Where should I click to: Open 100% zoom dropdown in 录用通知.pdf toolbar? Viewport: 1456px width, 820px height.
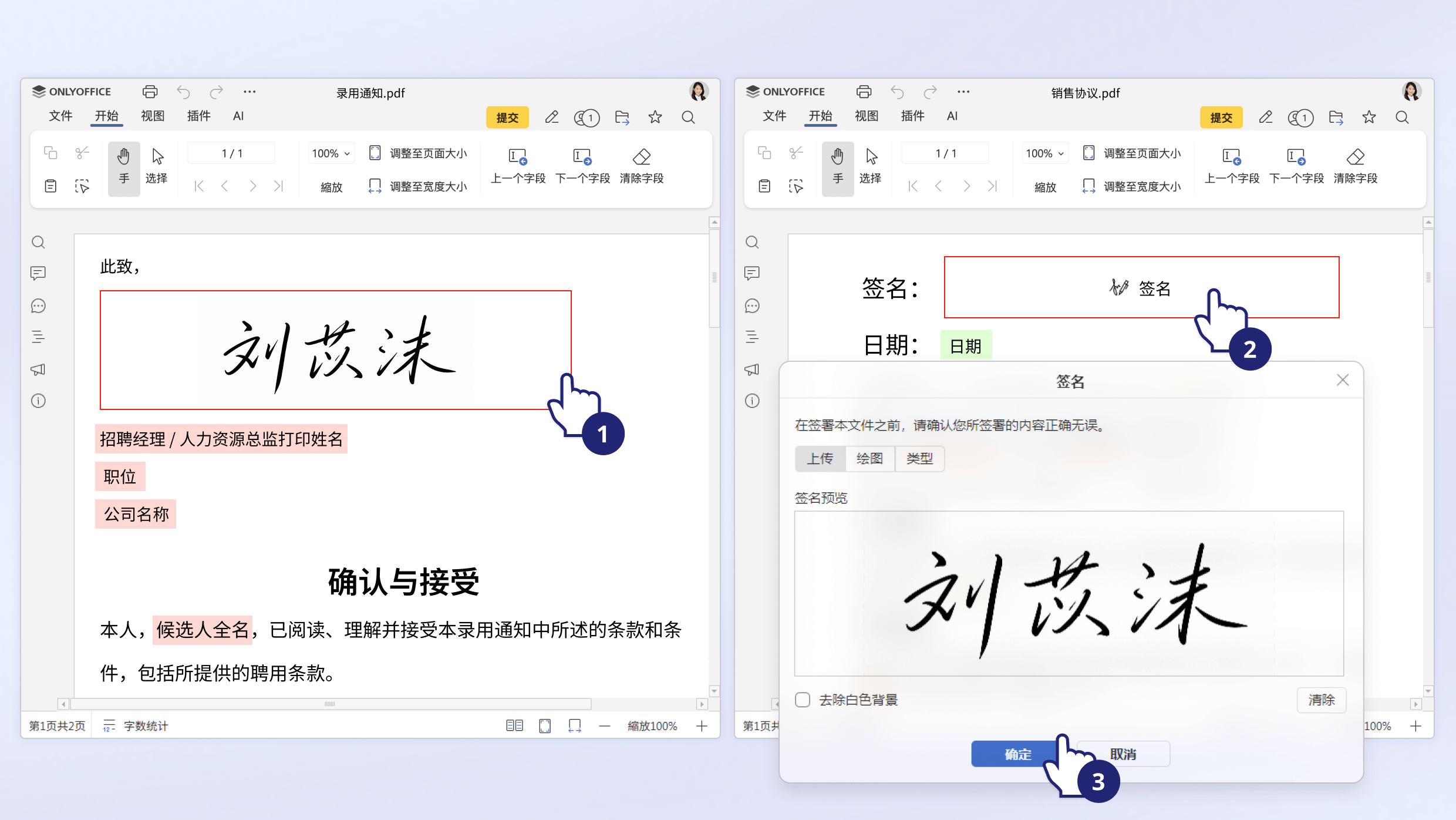pos(331,153)
